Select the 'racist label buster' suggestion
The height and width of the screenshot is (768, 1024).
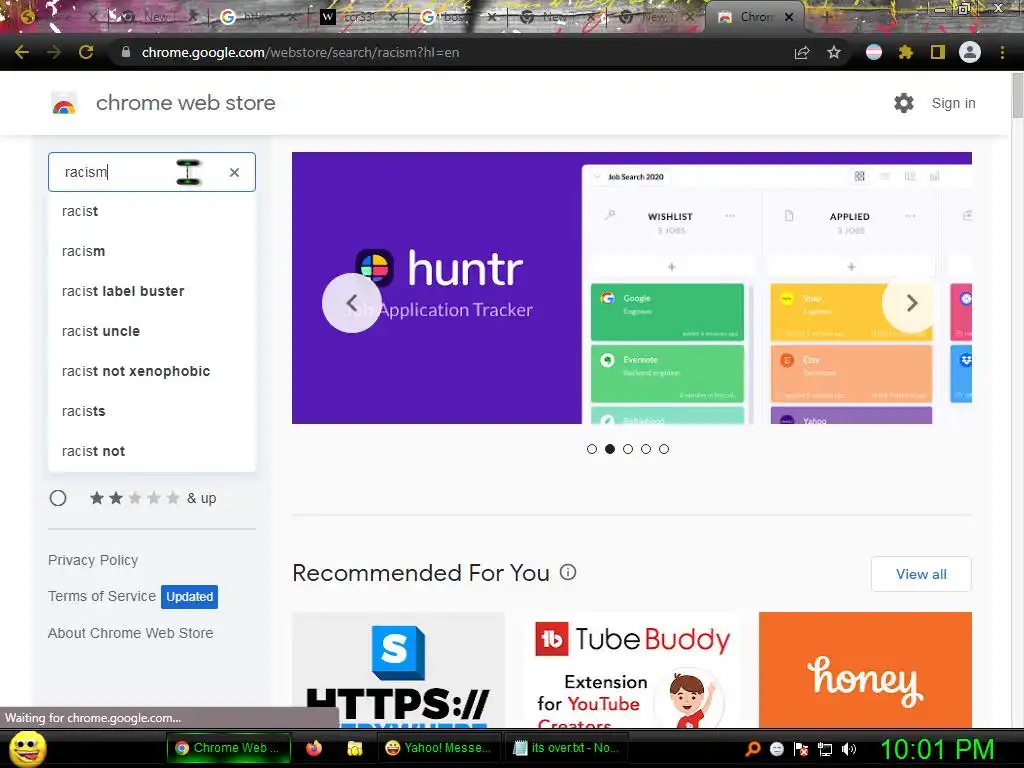(x=152, y=291)
